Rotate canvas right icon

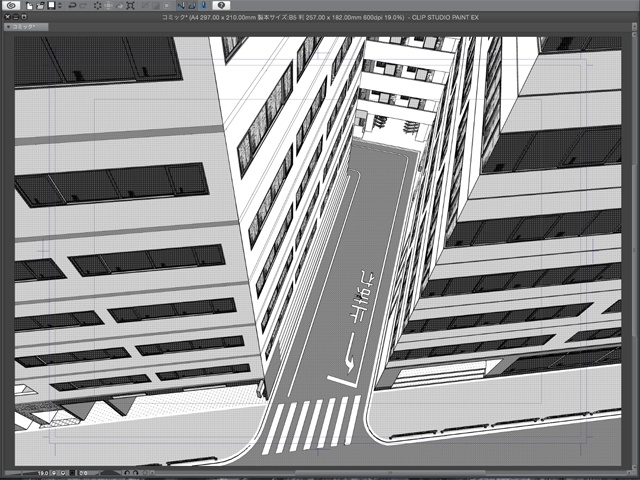(x=136, y=473)
